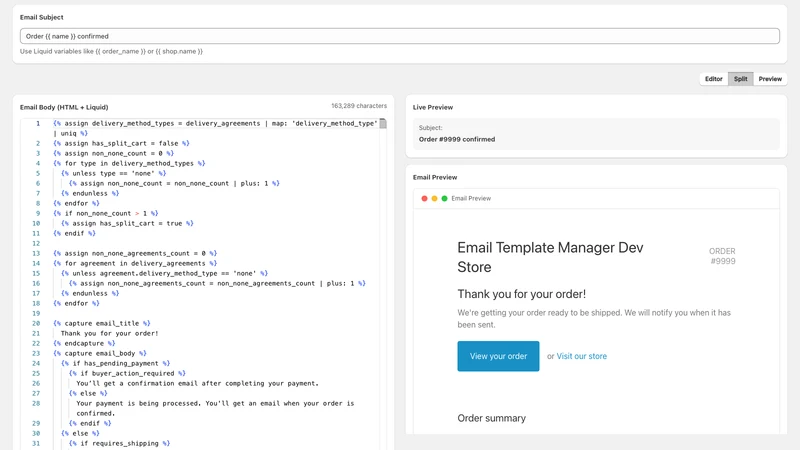Click line 13 assign non_none_agreements_count = 0

click(135, 253)
